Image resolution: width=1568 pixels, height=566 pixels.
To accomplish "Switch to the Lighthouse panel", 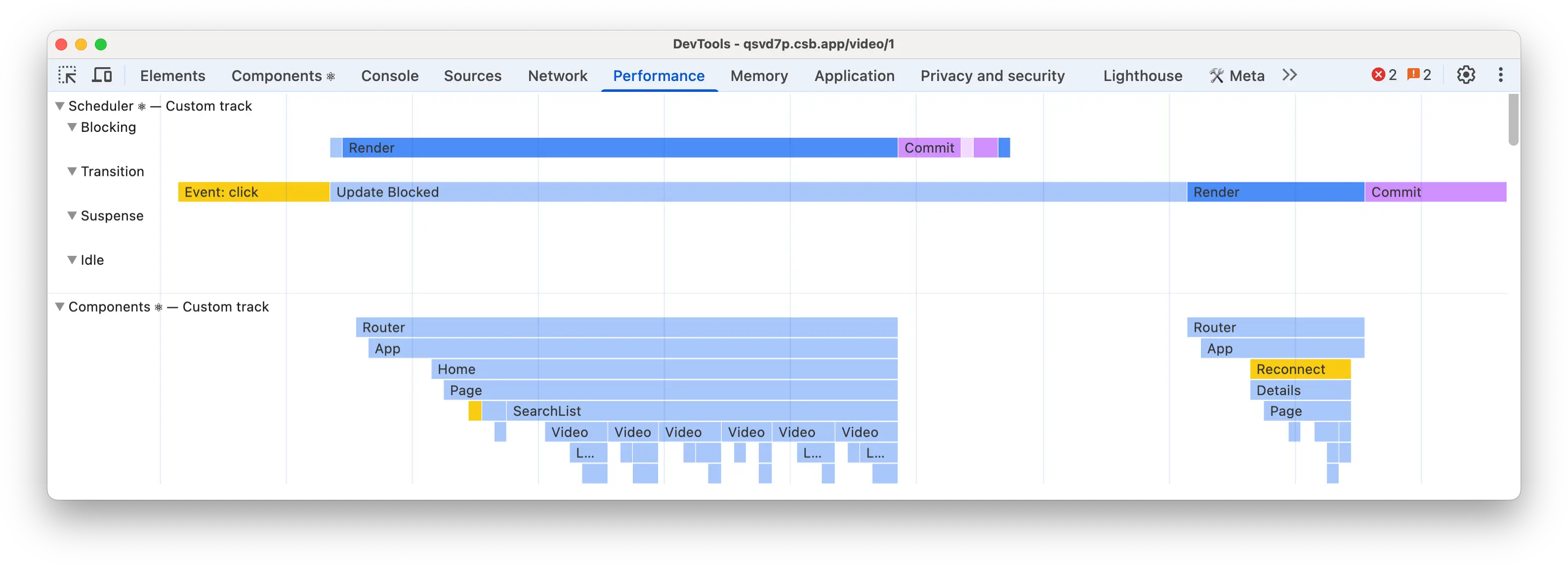I will [1143, 76].
